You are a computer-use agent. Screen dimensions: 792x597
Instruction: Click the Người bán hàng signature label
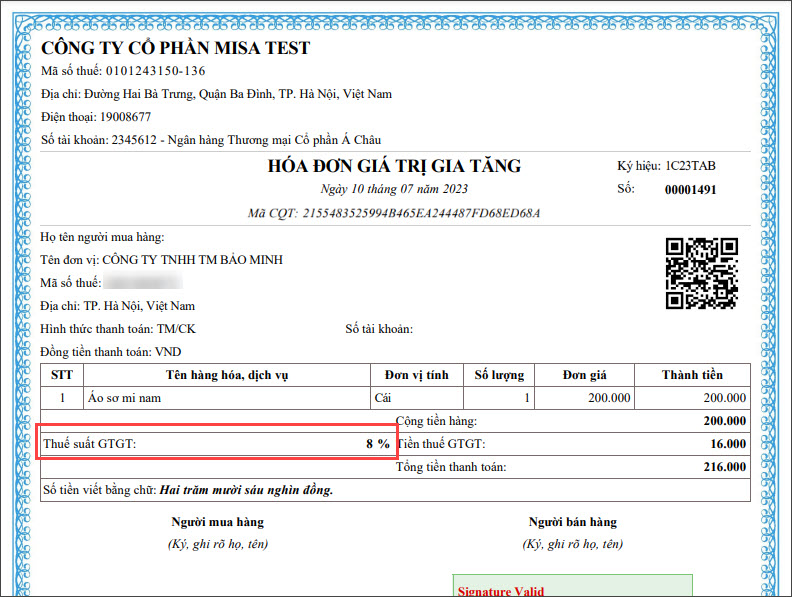573,522
